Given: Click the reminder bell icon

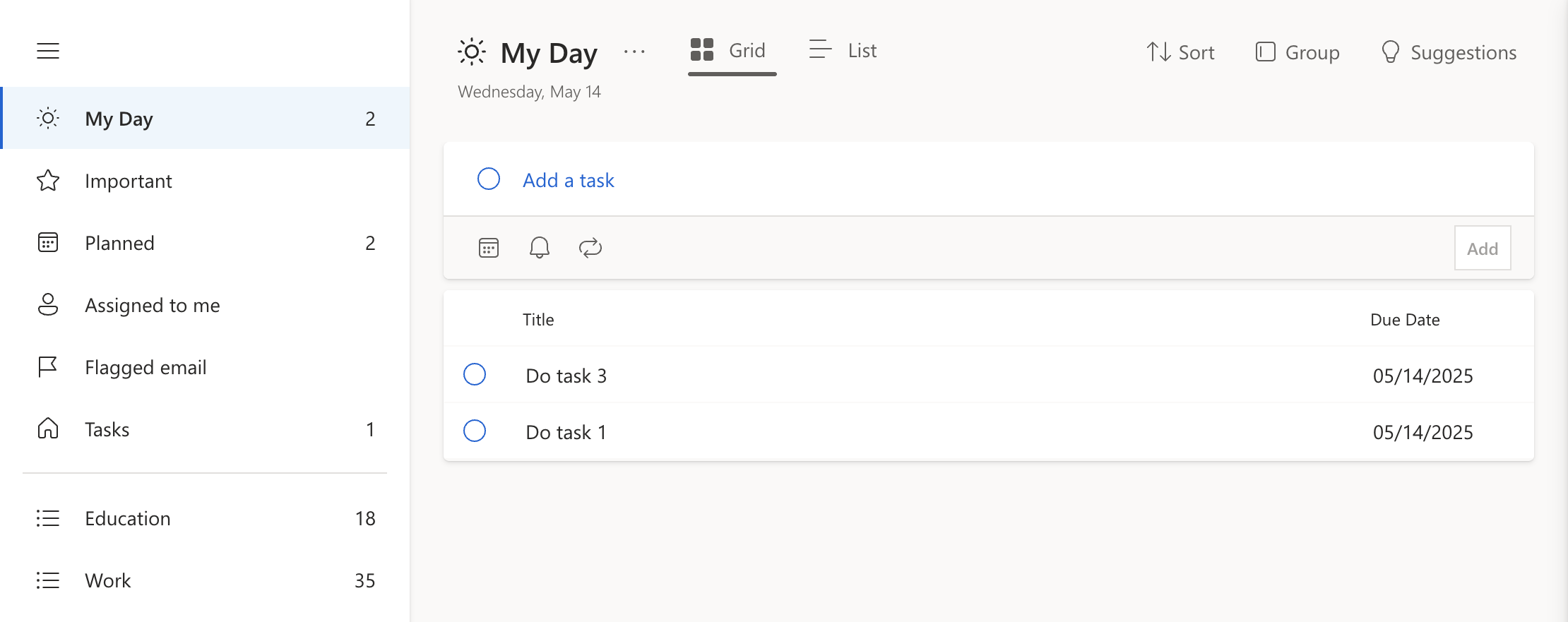Looking at the screenshot, I should pyautogui.click(x=540, y=248).
